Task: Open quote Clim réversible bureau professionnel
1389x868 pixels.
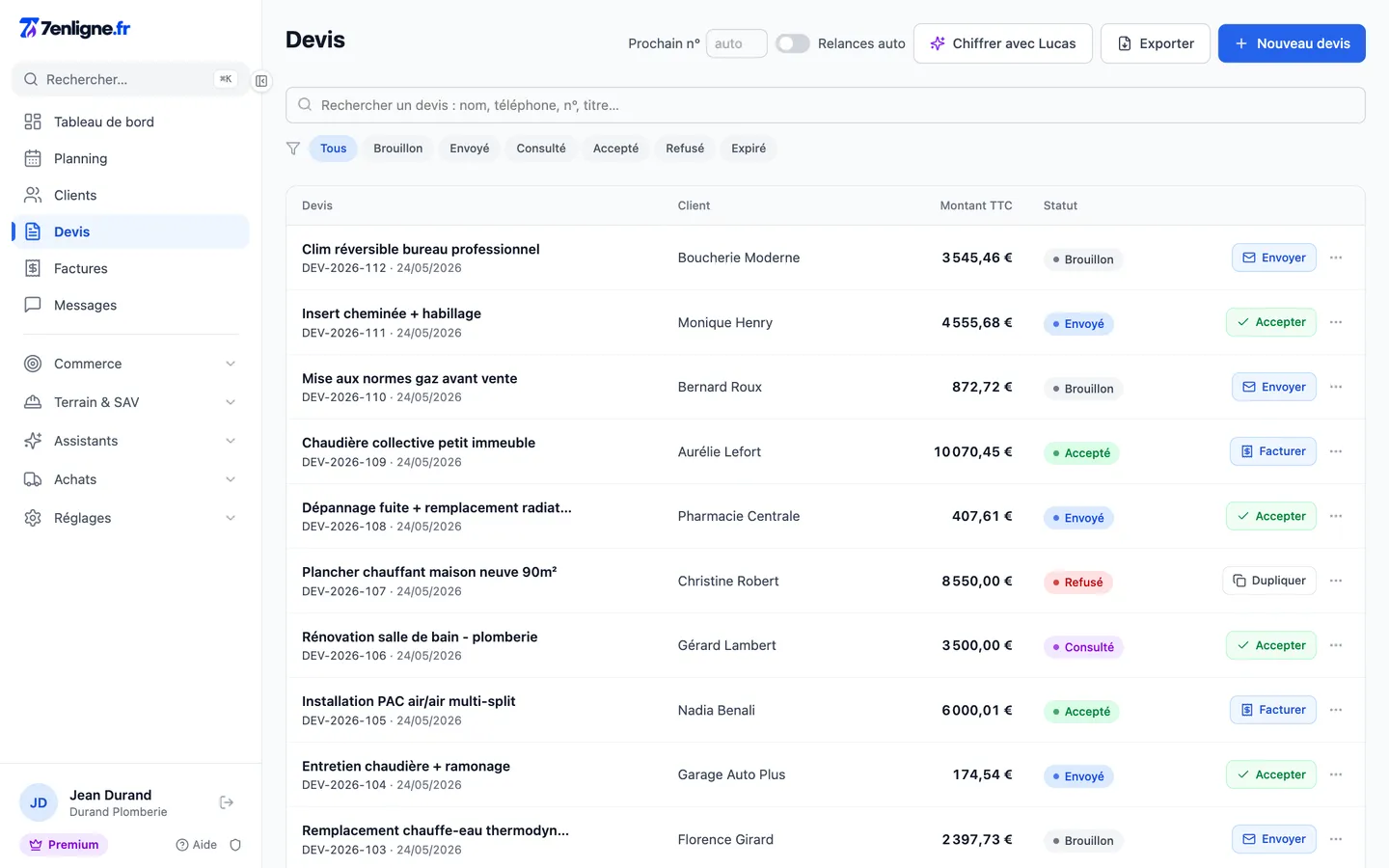Action: pyautogui.click(x=421, y=249)
